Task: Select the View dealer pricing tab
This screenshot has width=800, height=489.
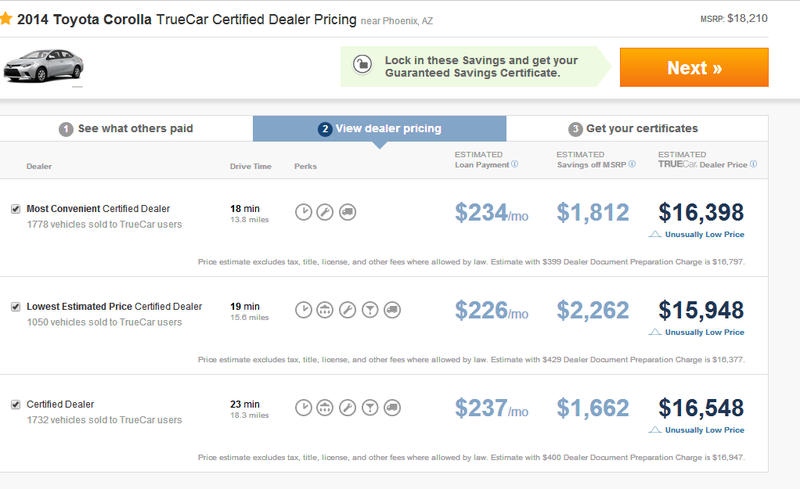Action: click(380, 129)
